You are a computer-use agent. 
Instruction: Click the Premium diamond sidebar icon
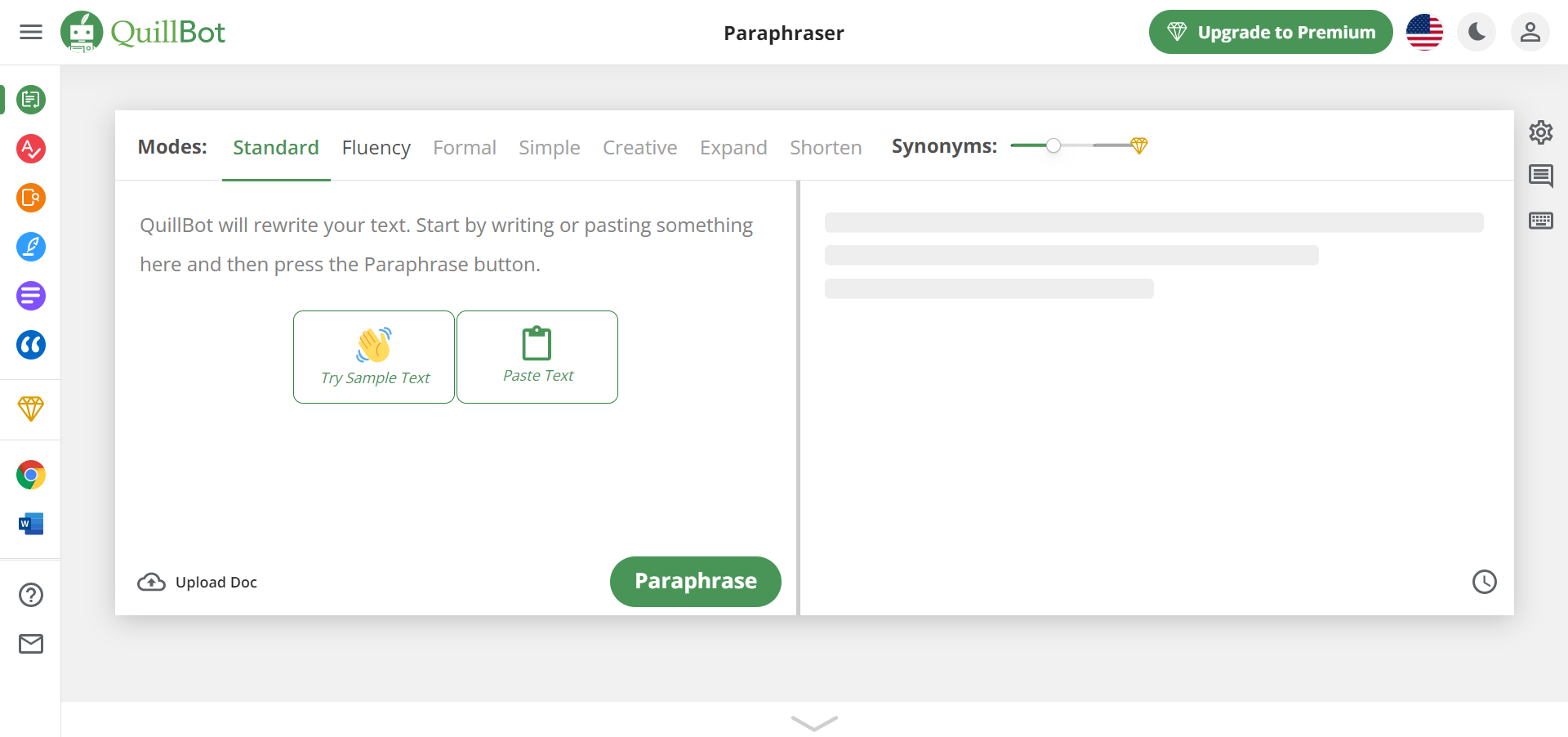tap(31, 409)
